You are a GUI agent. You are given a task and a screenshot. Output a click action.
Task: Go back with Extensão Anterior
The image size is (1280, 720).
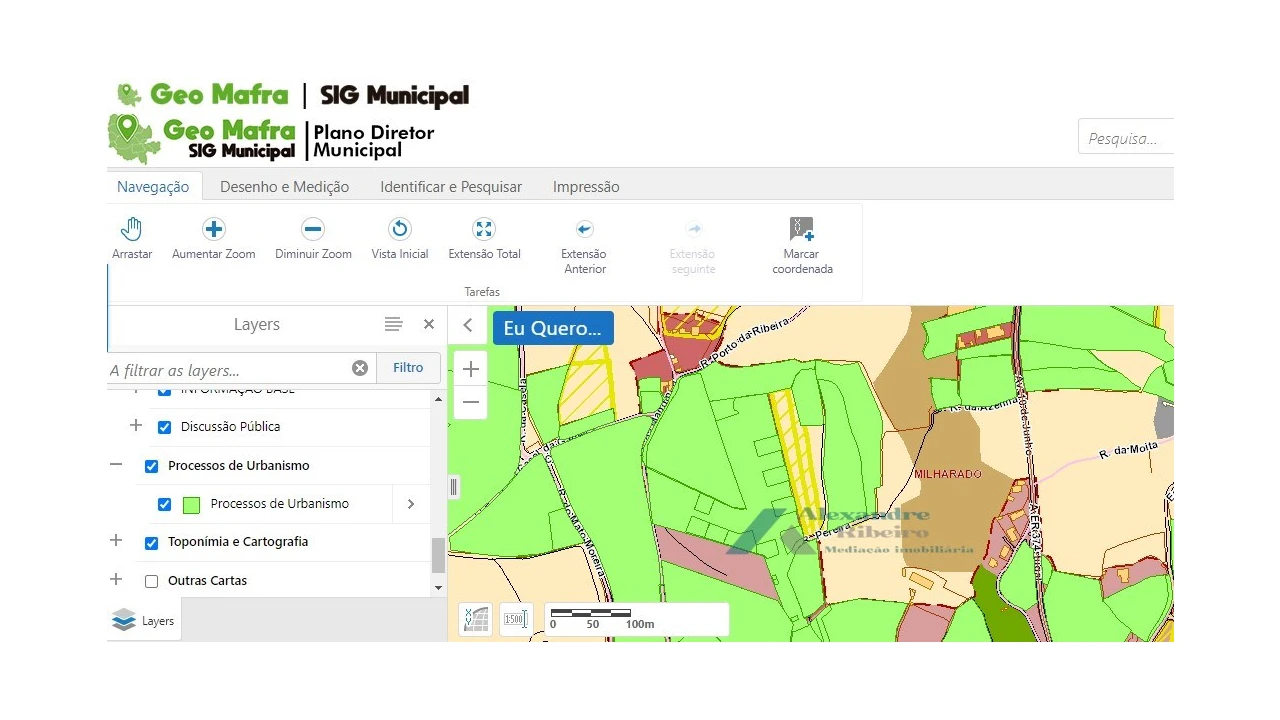tap(584, 230)
